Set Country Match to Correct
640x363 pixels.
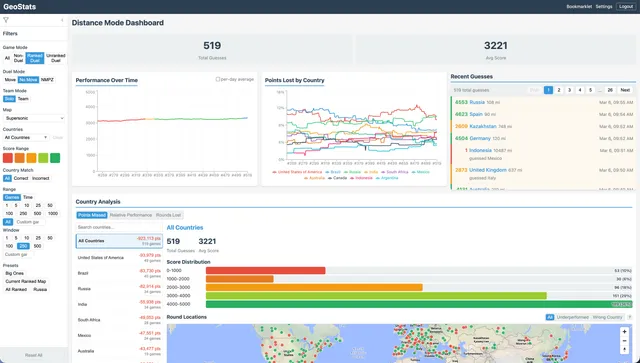coord(21,178)
